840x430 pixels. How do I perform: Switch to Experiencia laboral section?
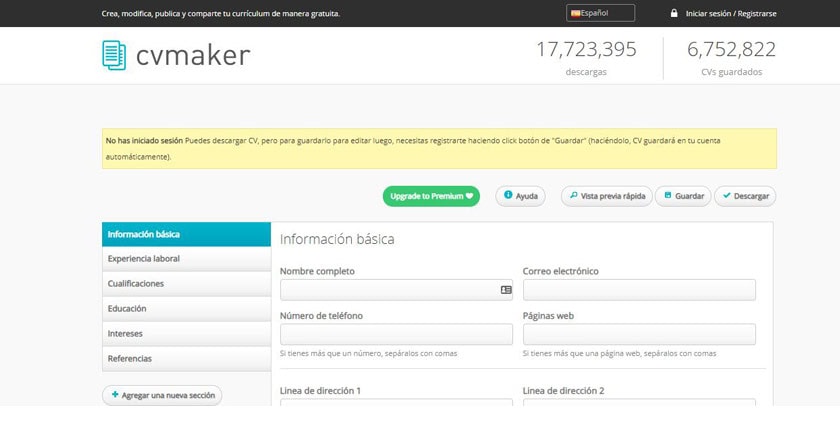[x=186, y=259]
